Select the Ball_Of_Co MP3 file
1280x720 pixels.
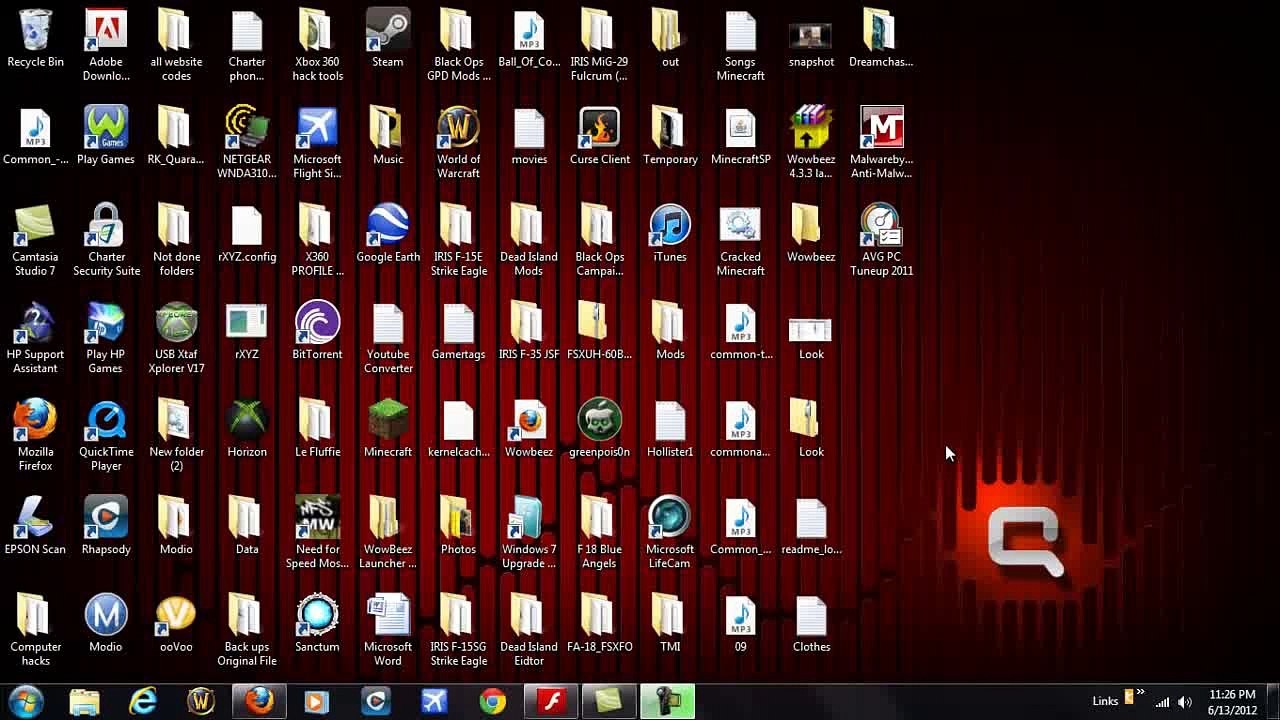[x=529, y=40]
